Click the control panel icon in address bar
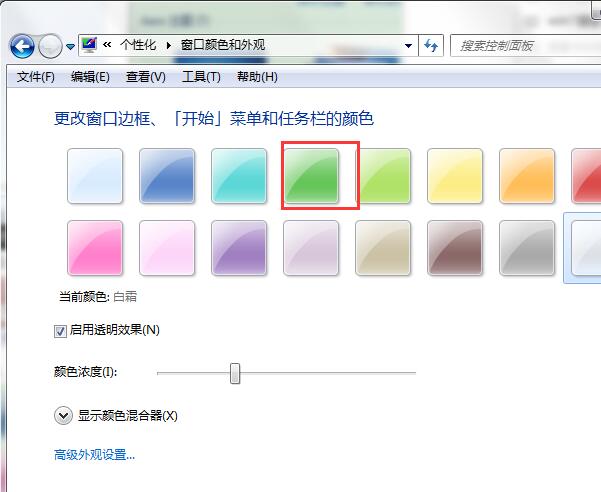Viewport: 601px width, 492px height. pyautogui.click(x=89, y=45)
